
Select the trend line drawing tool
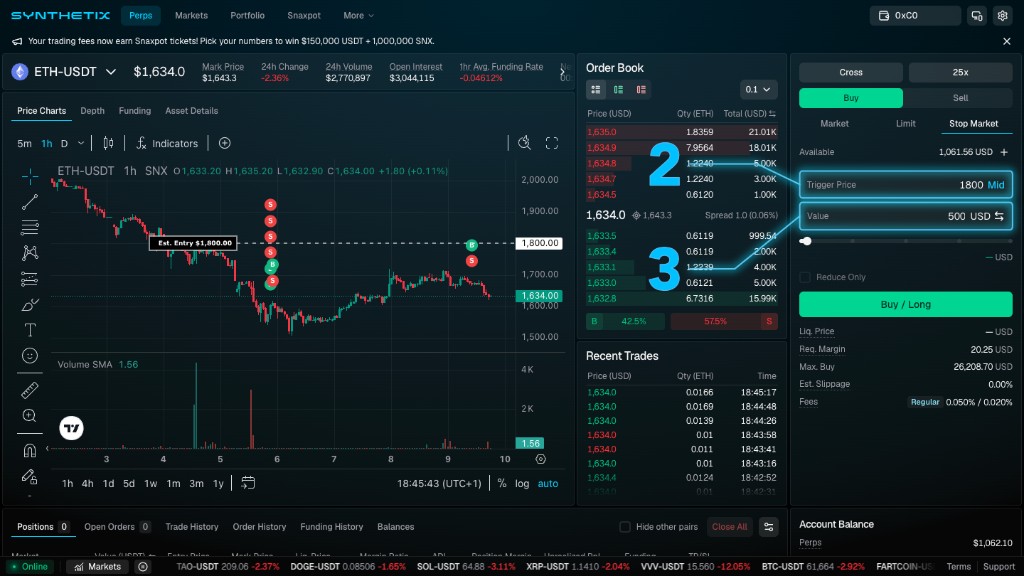[29, 202]
